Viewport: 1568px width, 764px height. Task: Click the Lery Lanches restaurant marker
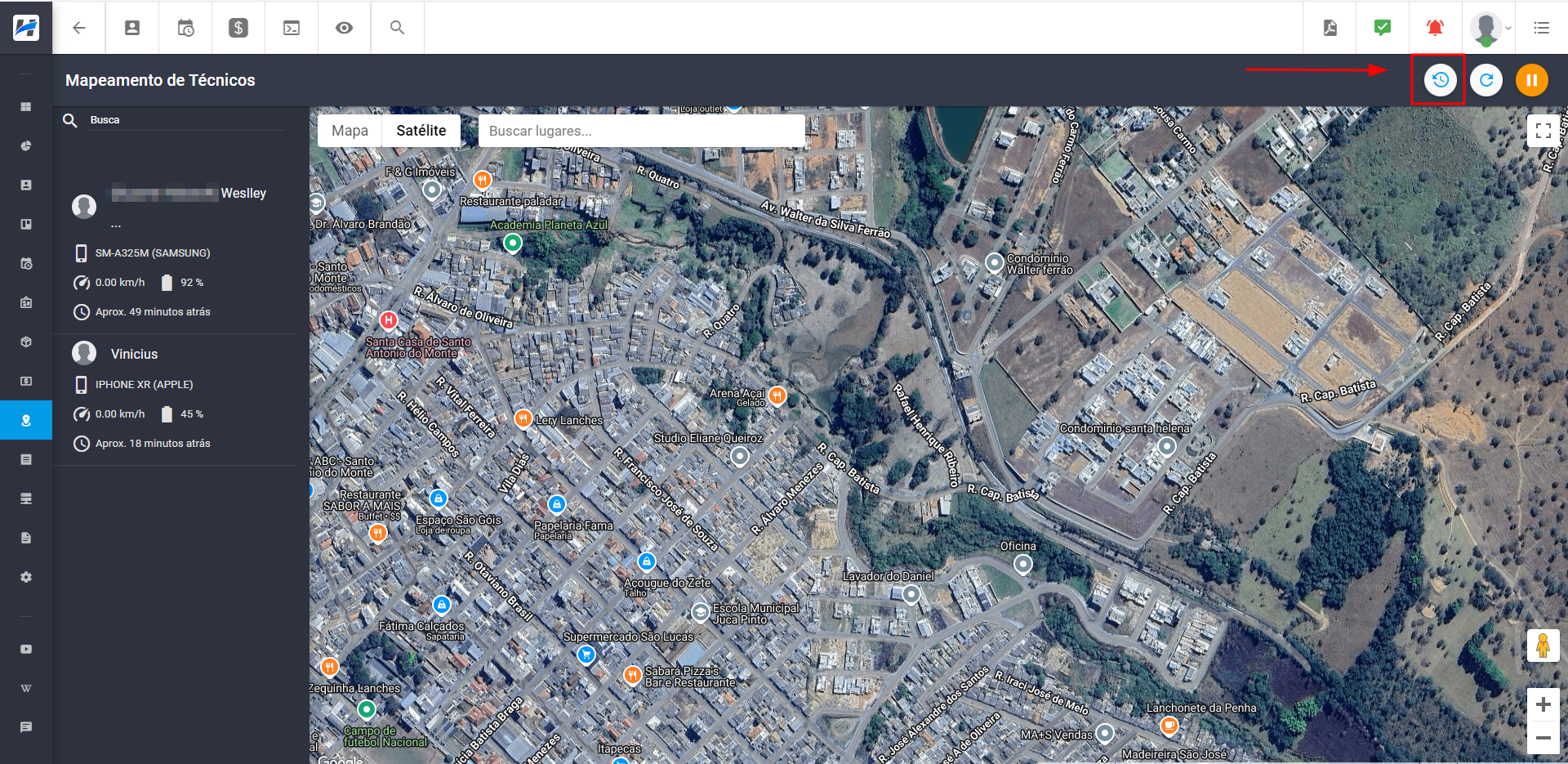pyautogui.click(x=523, y=418)
